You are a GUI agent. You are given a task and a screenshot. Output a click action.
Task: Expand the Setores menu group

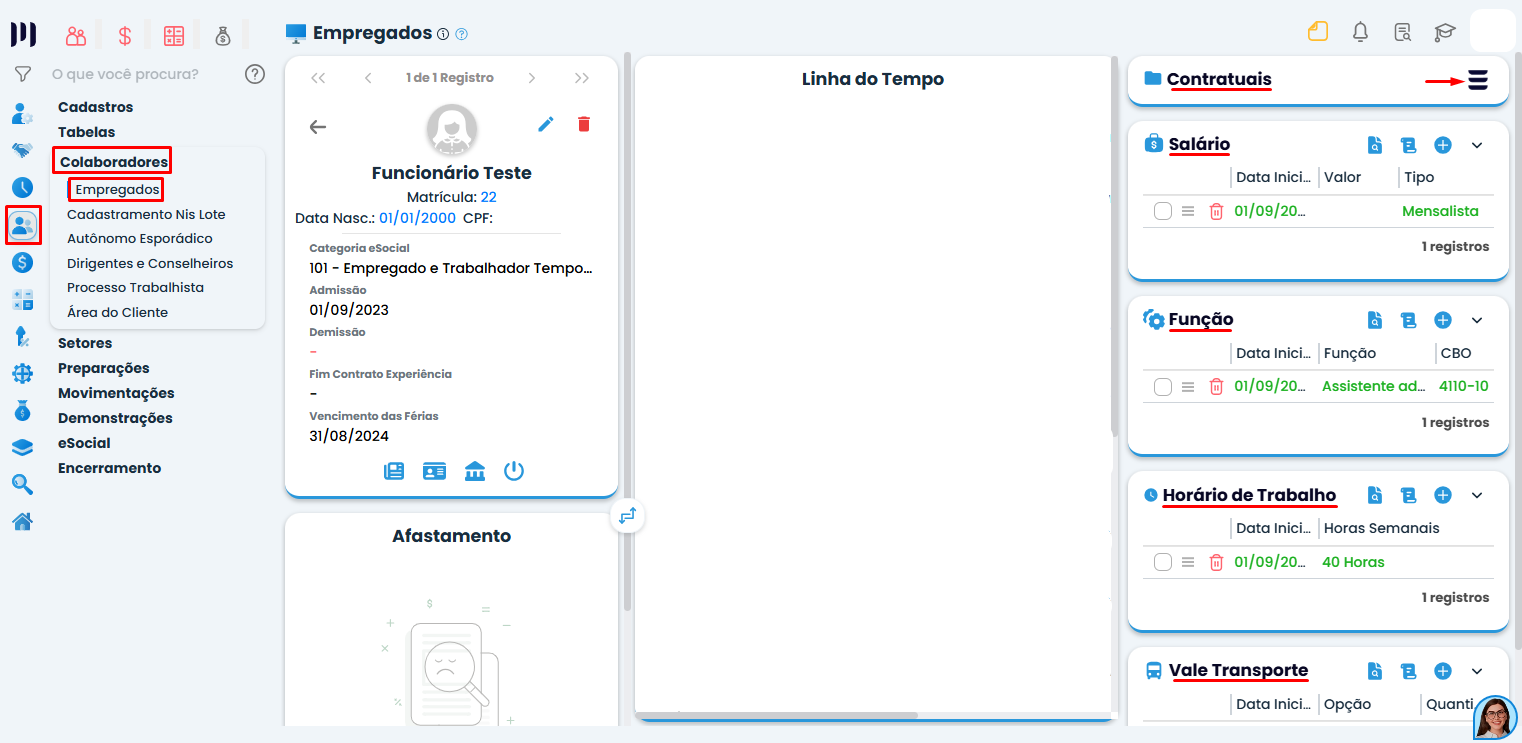[x=85, y=343]
